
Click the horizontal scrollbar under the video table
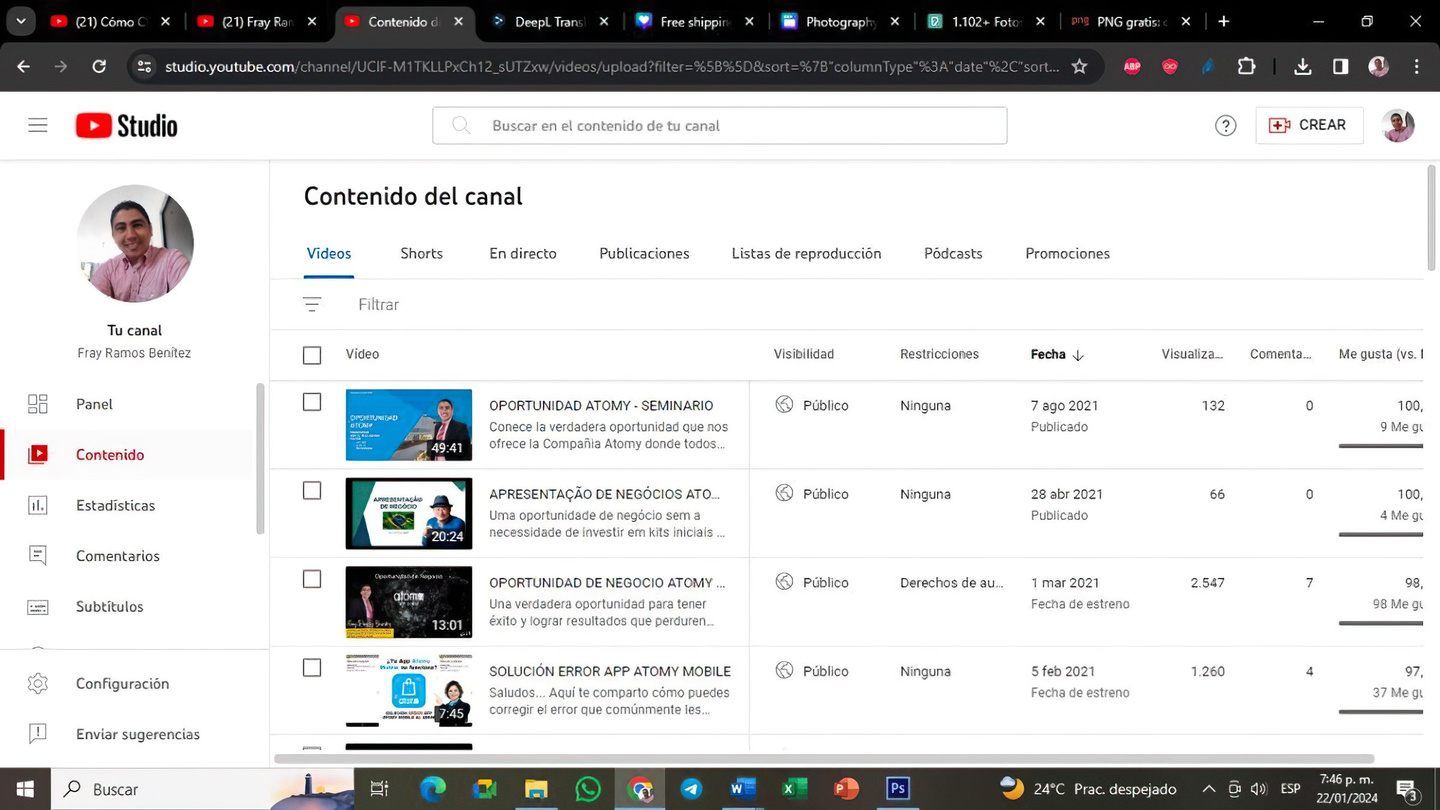click(x=824, y=759)
